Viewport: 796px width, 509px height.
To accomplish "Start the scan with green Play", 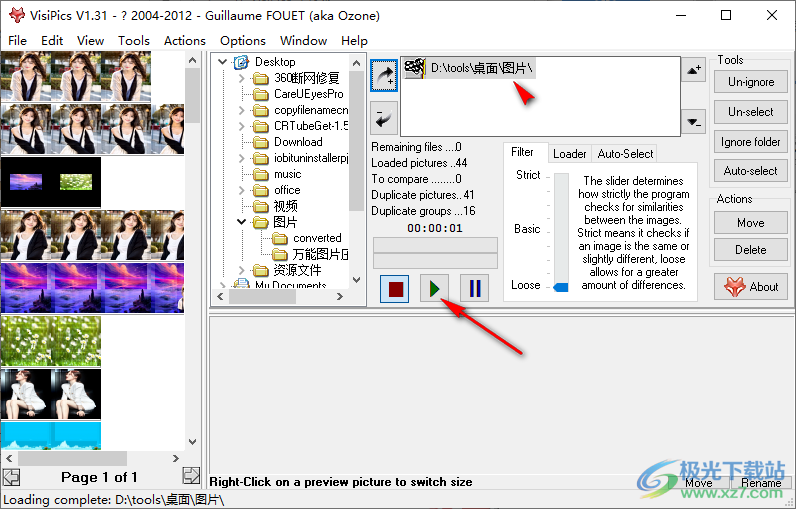I will (435, 289).
